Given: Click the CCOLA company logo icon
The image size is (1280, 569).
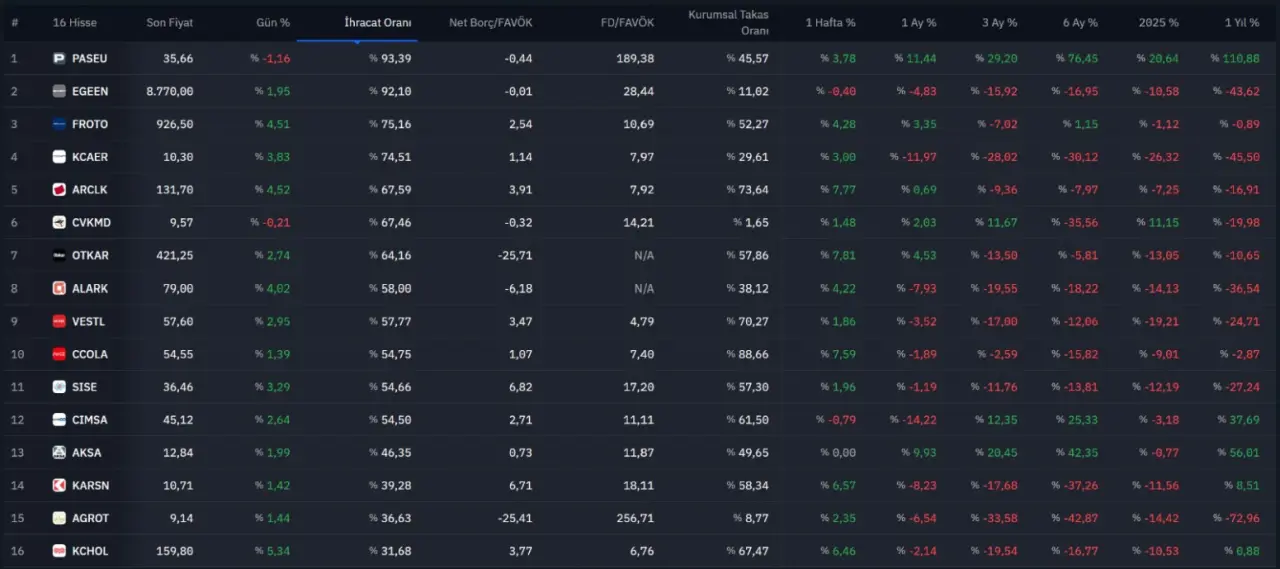Looking at the screenshot, I should tap(59, 354).
